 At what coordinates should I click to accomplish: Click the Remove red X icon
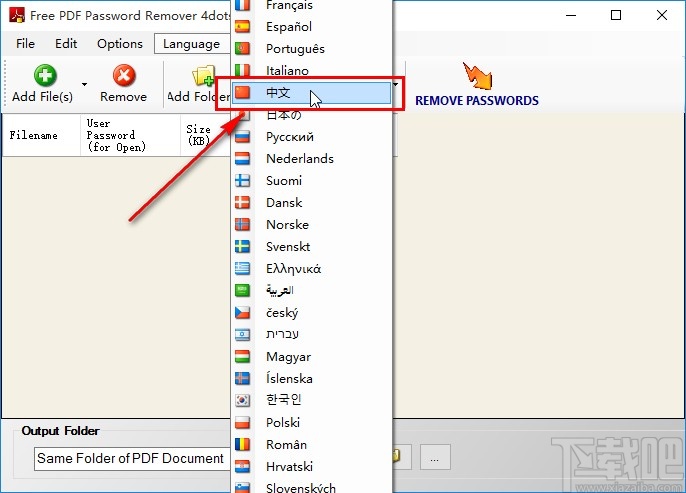(x=124, y=75)
